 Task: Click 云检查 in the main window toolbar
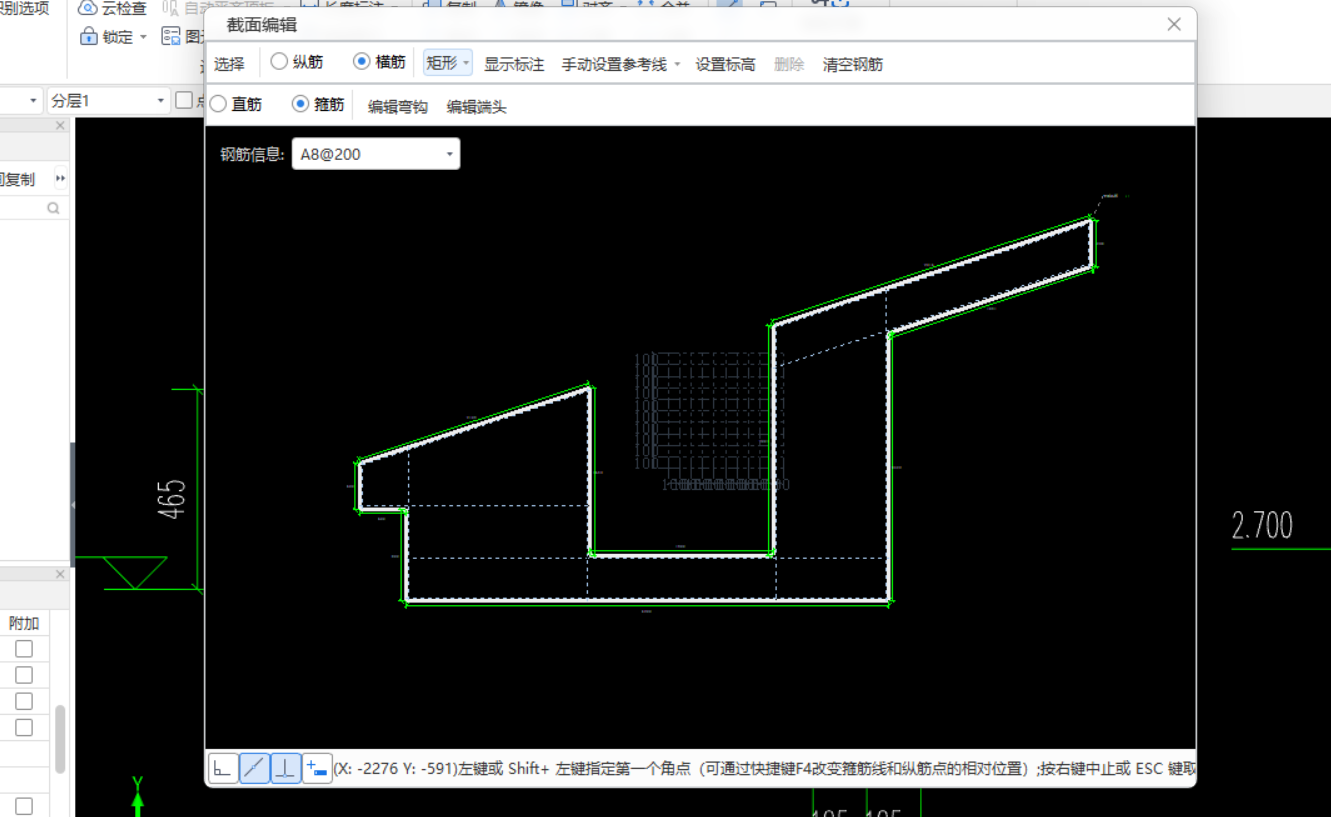[112, 8]
